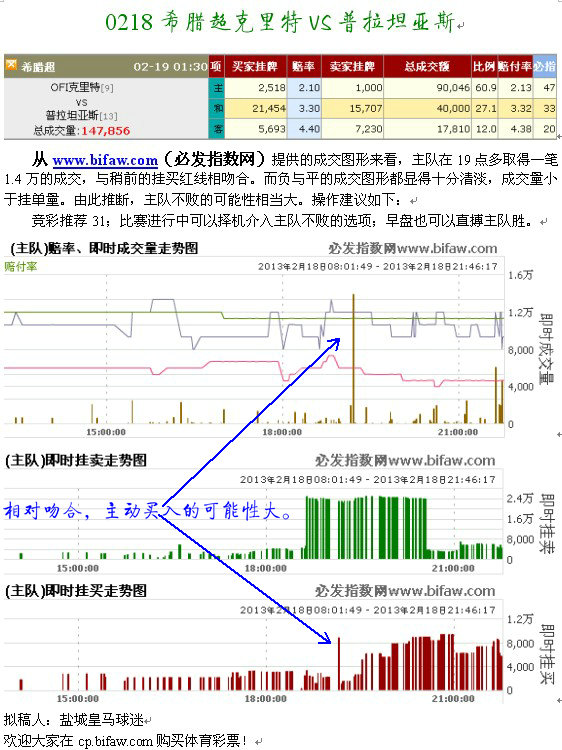
Task: Click the cp.bifaw.com text at the bottom
Action: tap(115, 741)
